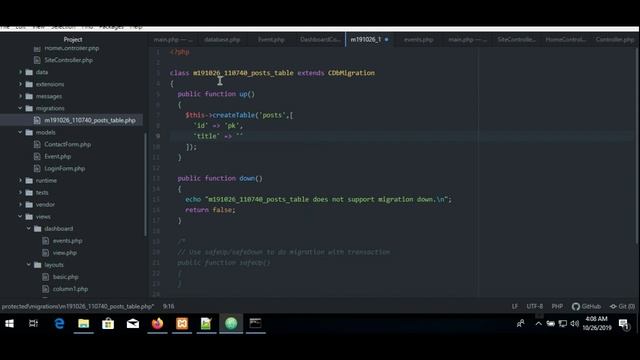Viewport: 640px width, 360px height.
Task: Switch to XAMPP on taskbar
Action: (182, 324)
